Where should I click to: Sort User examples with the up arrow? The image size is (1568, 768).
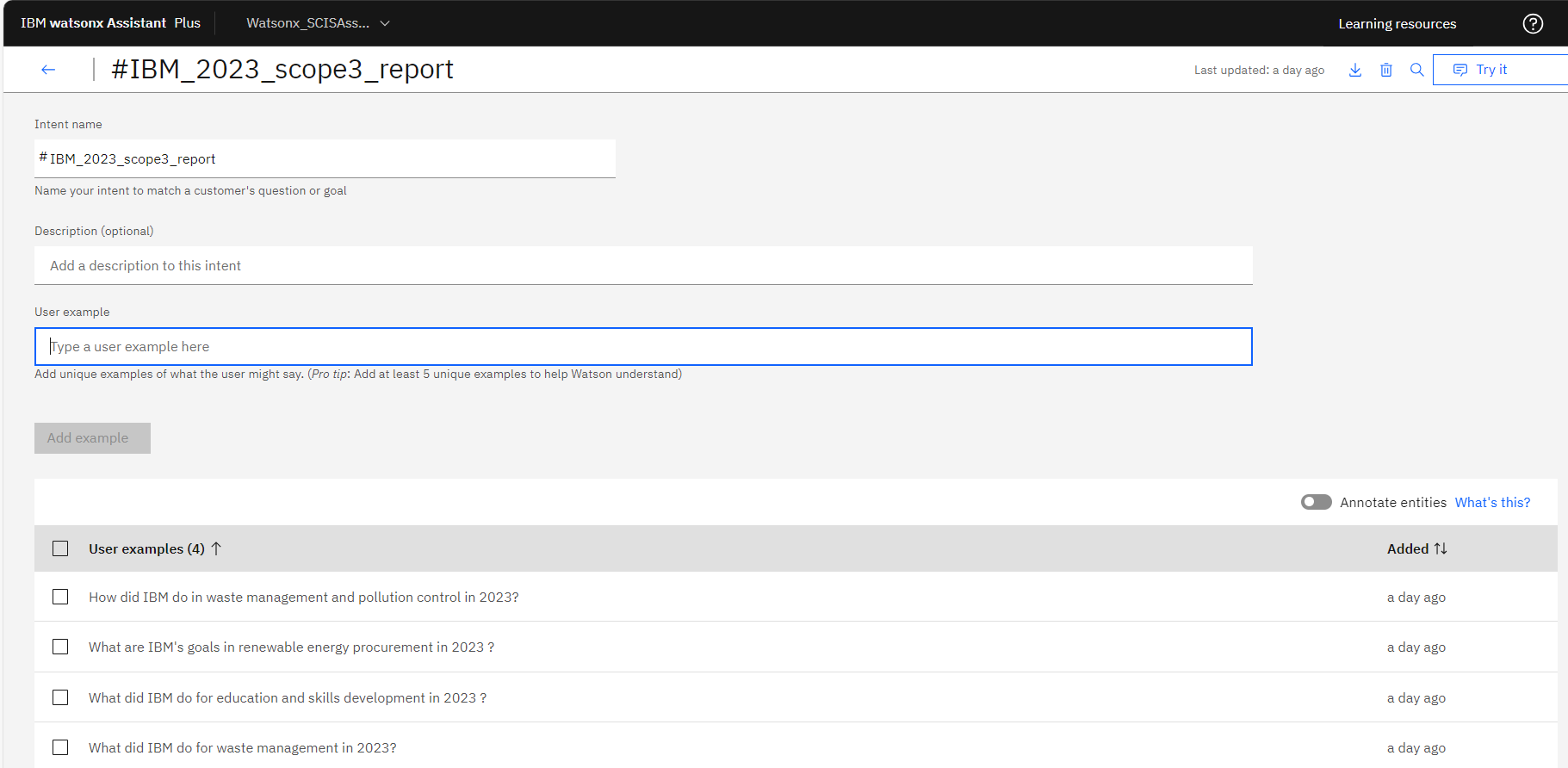pos(216,548)
